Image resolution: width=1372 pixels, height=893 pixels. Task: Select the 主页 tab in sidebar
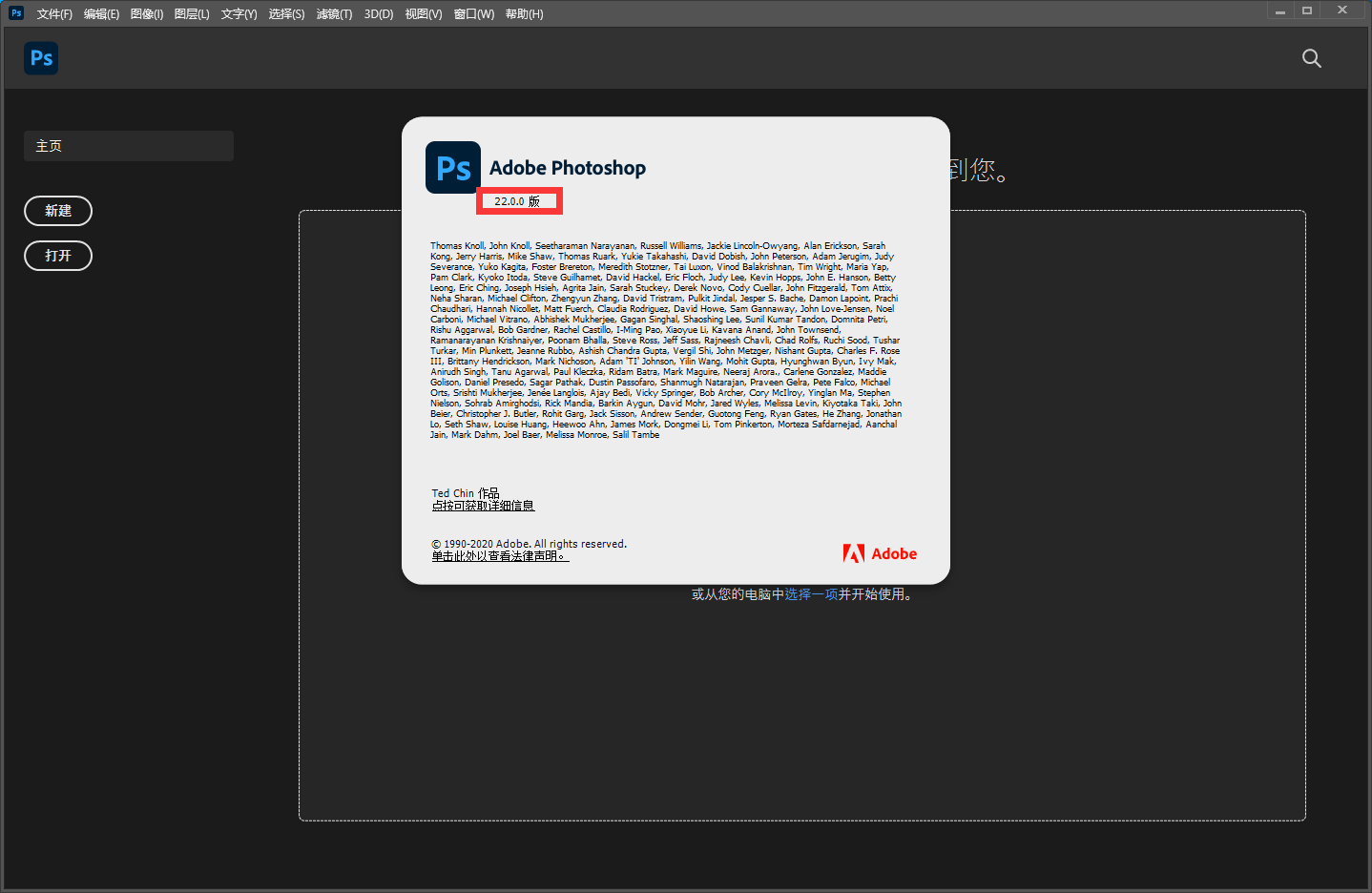[129, 146]
